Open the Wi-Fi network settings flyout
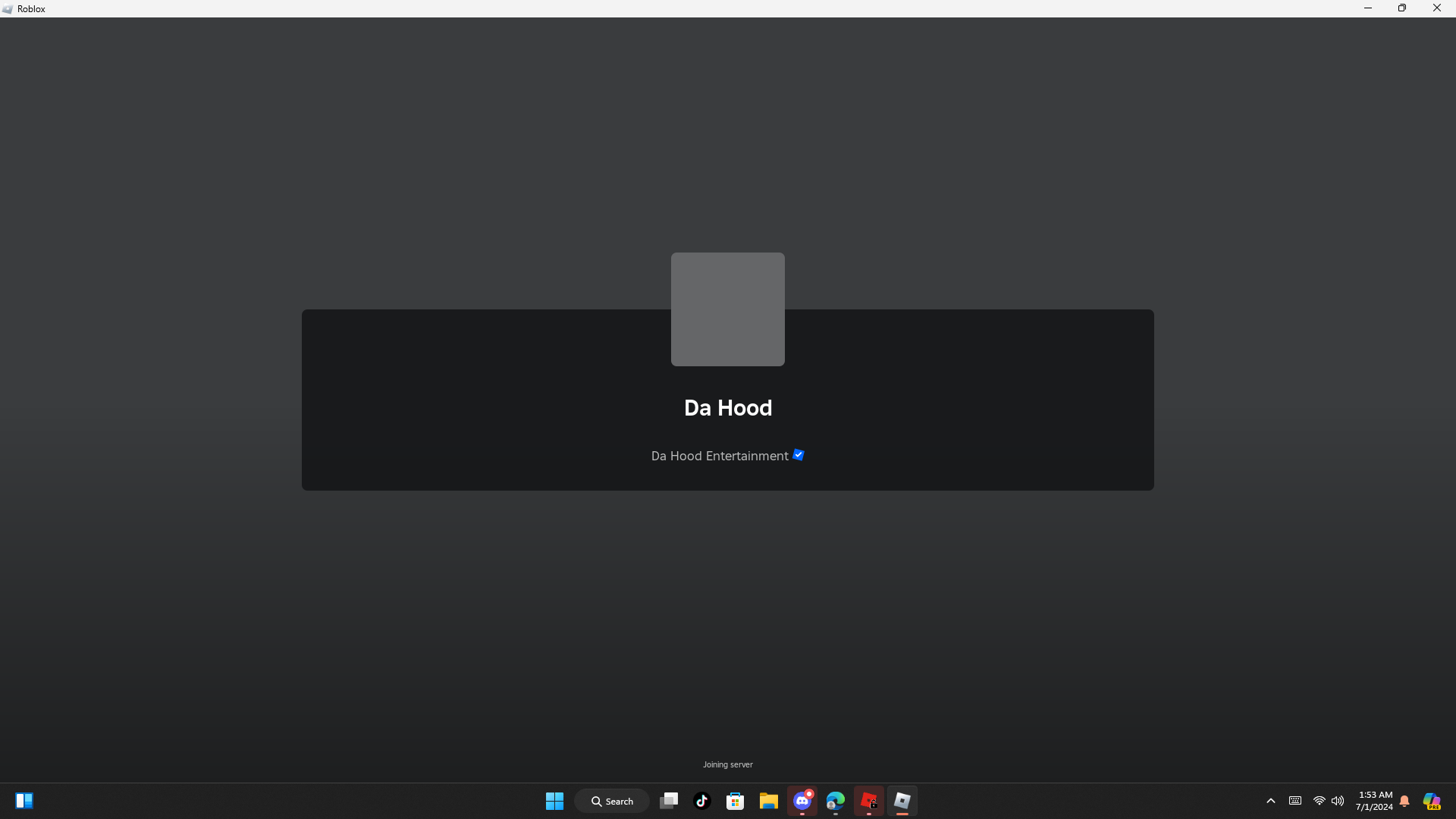The image size is (1456, 819). [x=1319, y=801]
